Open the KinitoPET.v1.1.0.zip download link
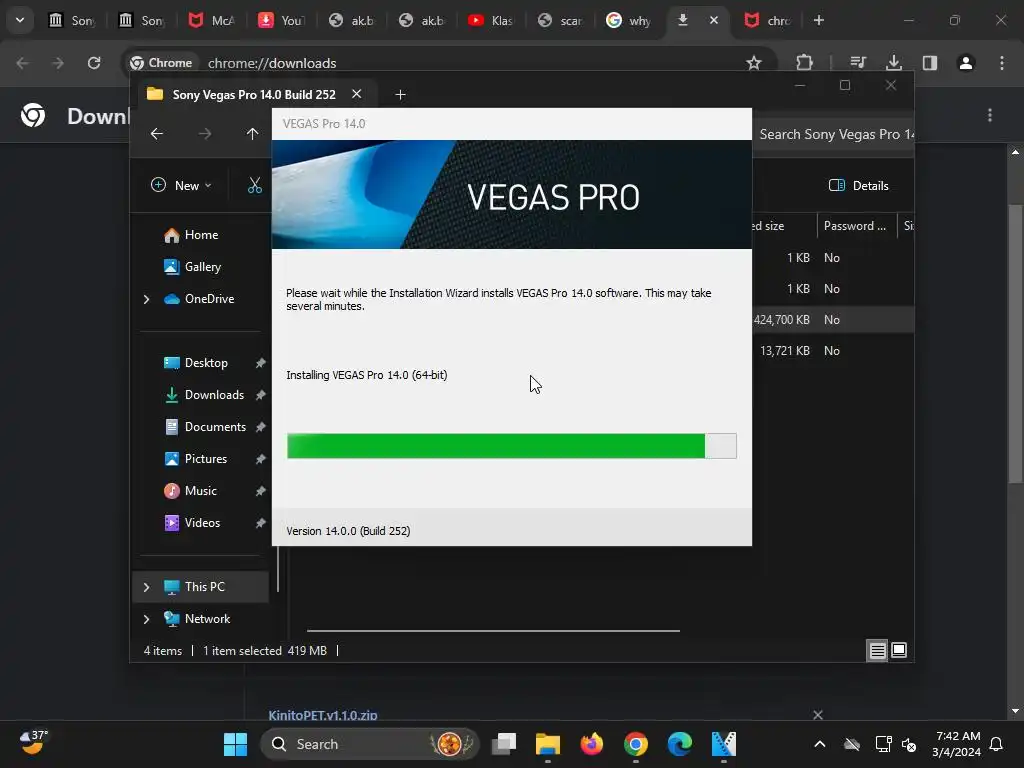The image size is (1024, 768). pos(323,715)
